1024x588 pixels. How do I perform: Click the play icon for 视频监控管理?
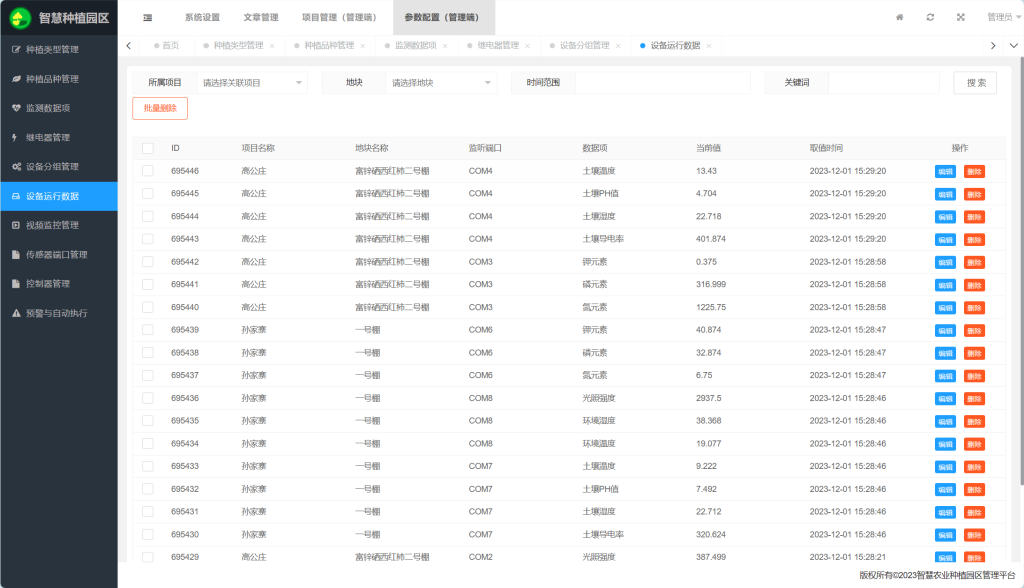[15, 225]
